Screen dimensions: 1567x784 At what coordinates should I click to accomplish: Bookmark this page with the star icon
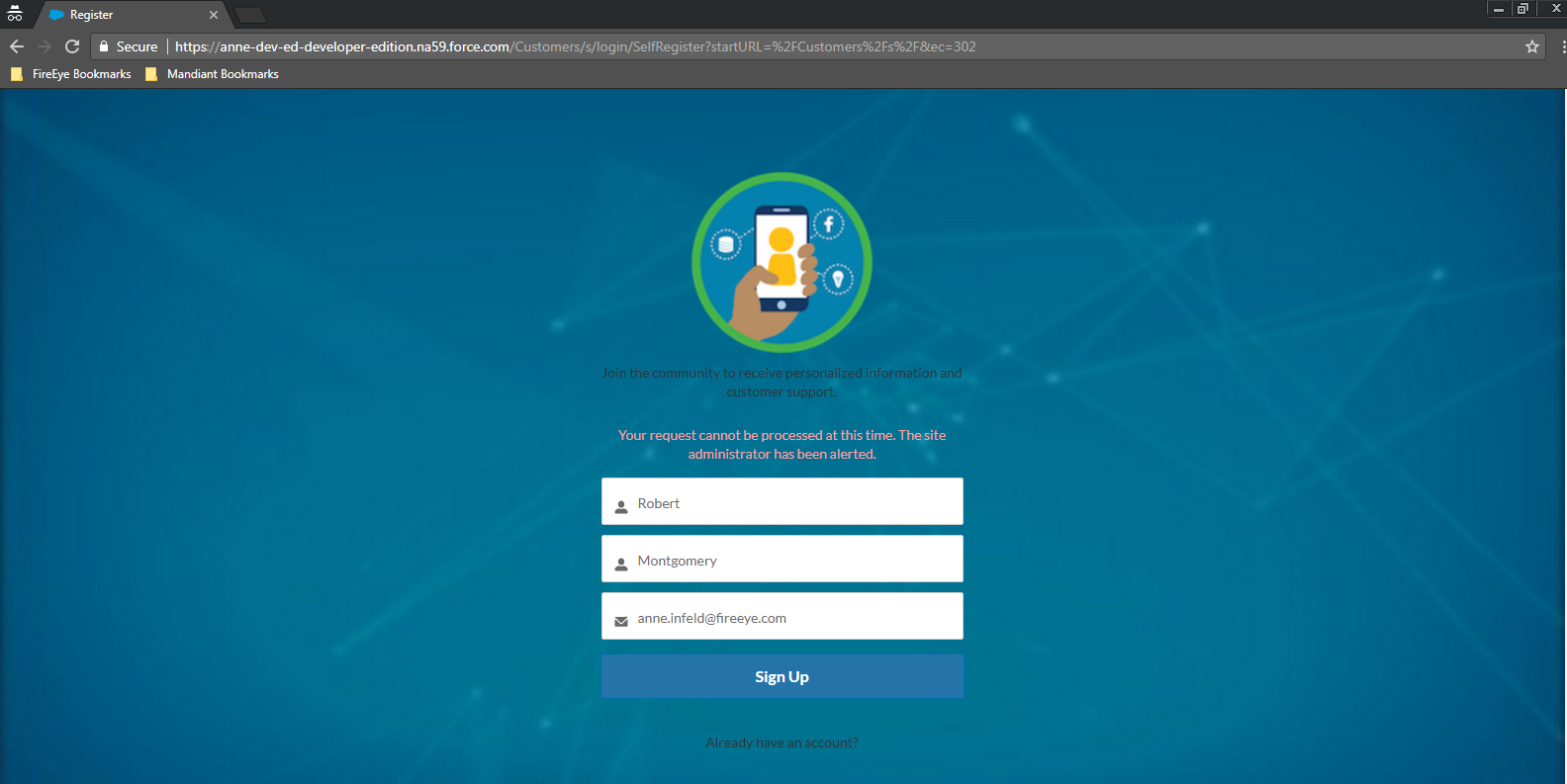1532,46
